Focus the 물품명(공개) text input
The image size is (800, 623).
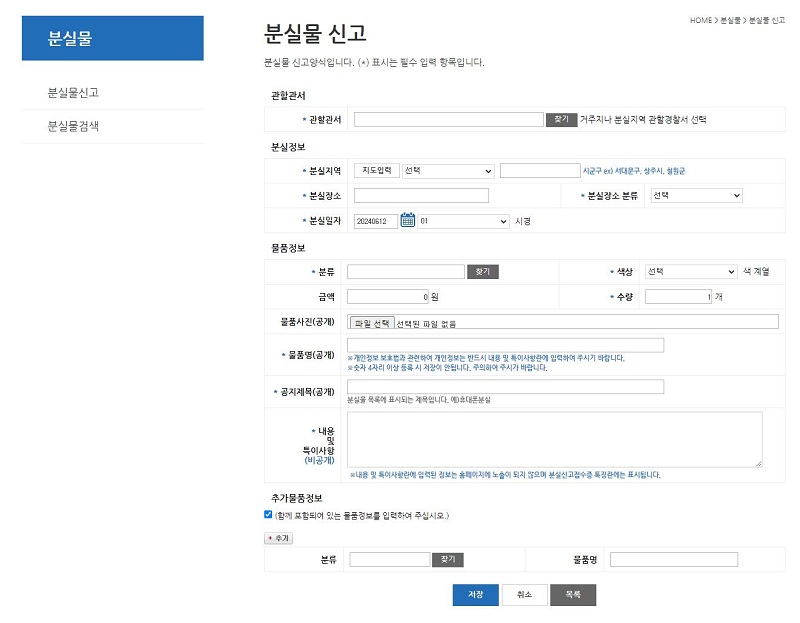(505, 345)
